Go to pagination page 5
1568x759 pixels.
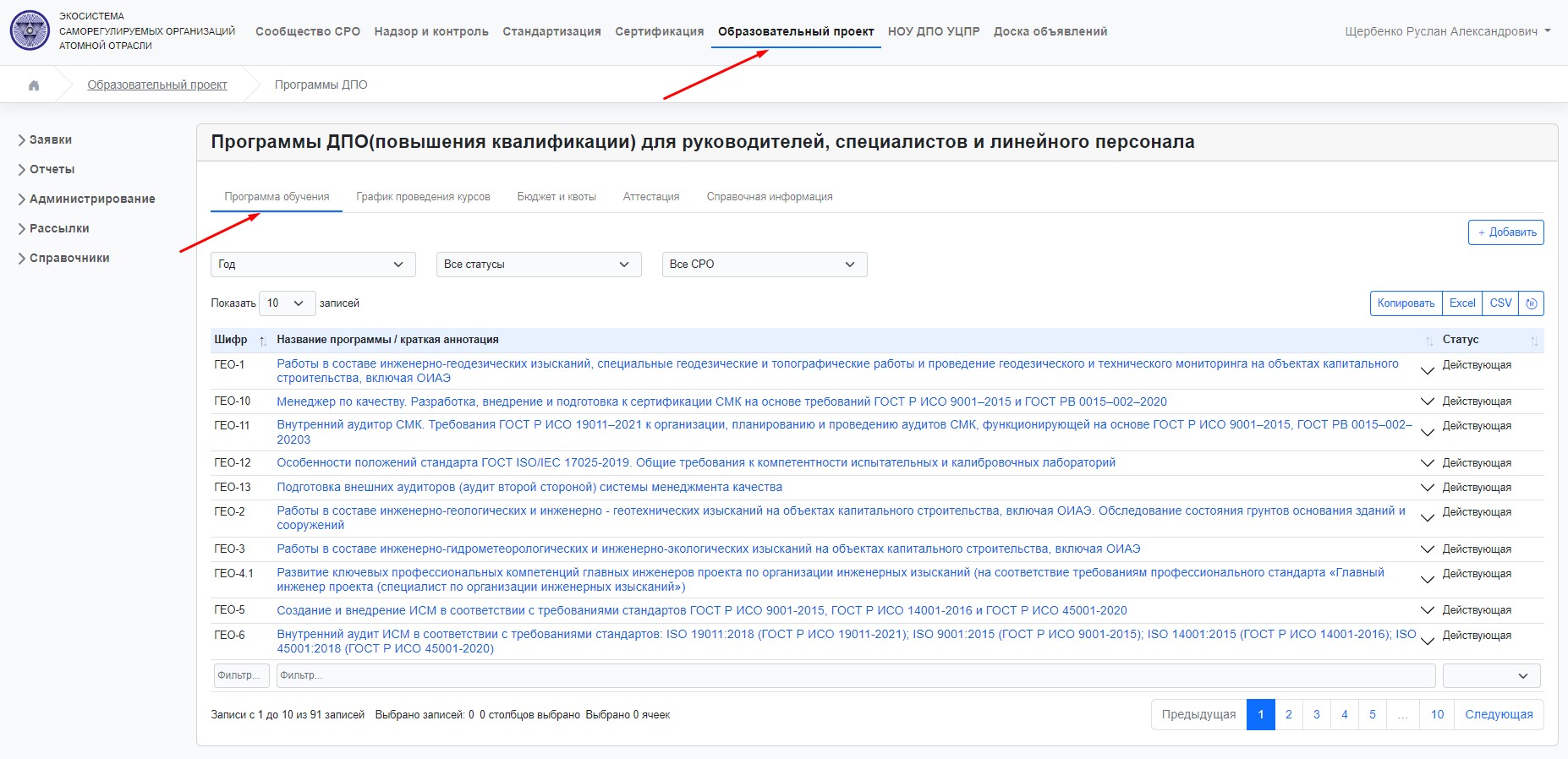tap(1373, 715)
